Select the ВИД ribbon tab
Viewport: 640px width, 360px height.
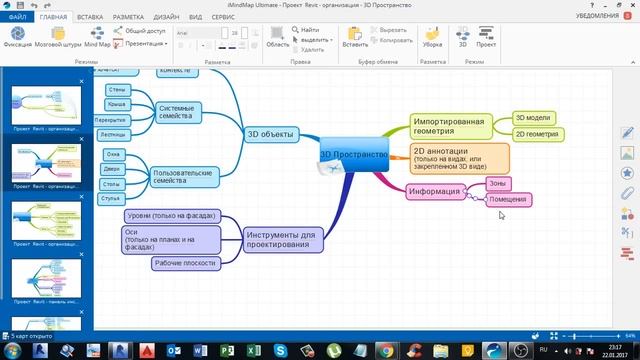(196, 17)
